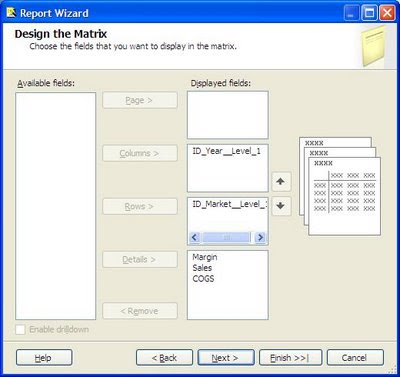Click the Page > button
Image resolution: width=400 pixels, height=377 pixels.
pos(140,100)
